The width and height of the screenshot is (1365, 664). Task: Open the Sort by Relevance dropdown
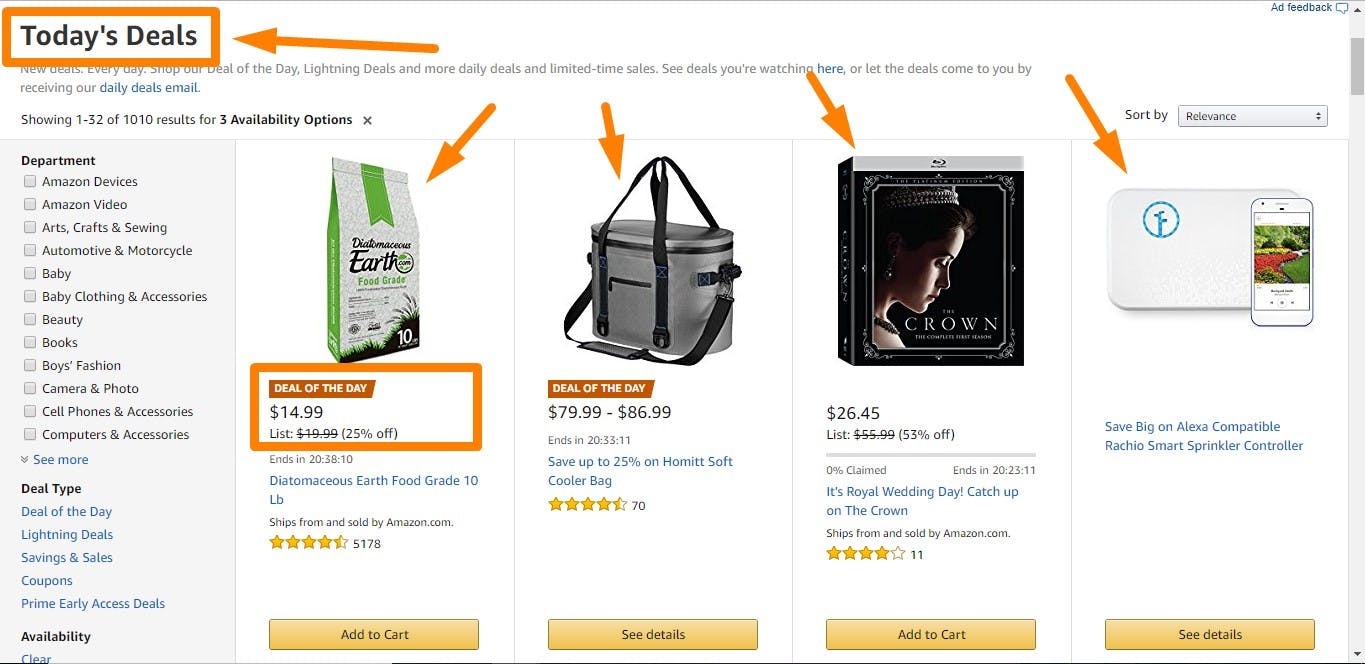[x=1252, y=115]
